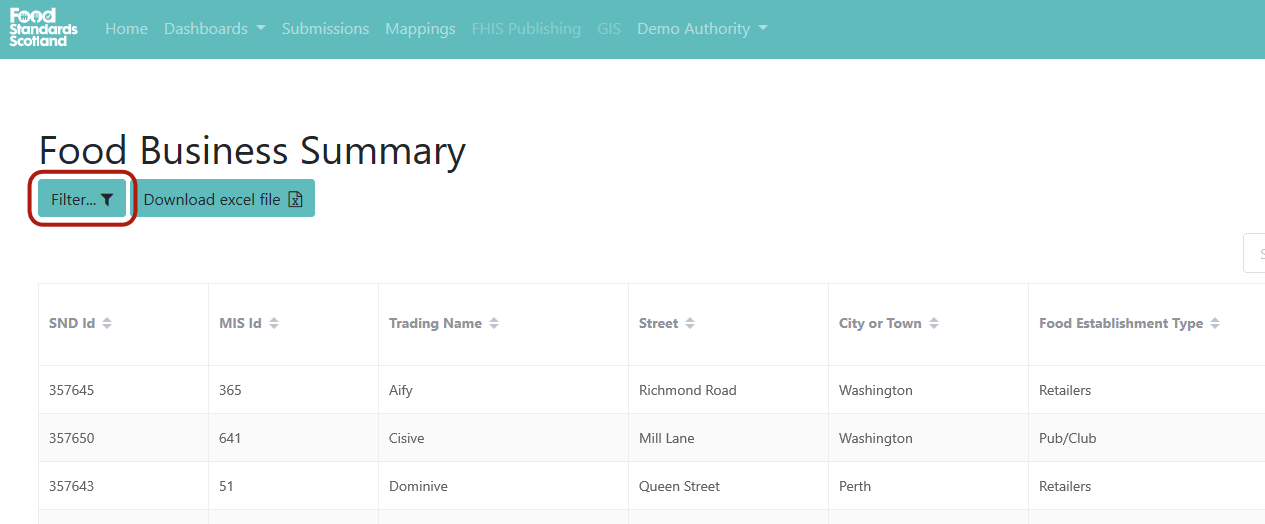Viewport: 1265px width, 524px height.
Task: Select the GIS nav item
Action: pyautogui.click(x=609, y=29)
